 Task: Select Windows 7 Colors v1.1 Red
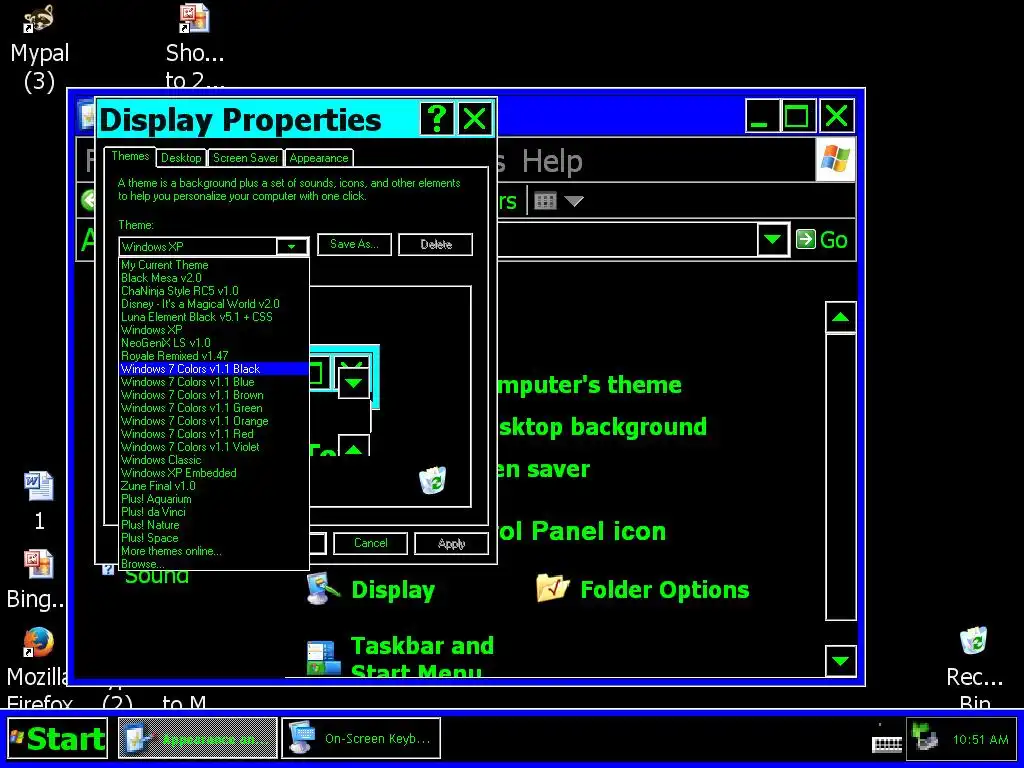coord(214,434)
